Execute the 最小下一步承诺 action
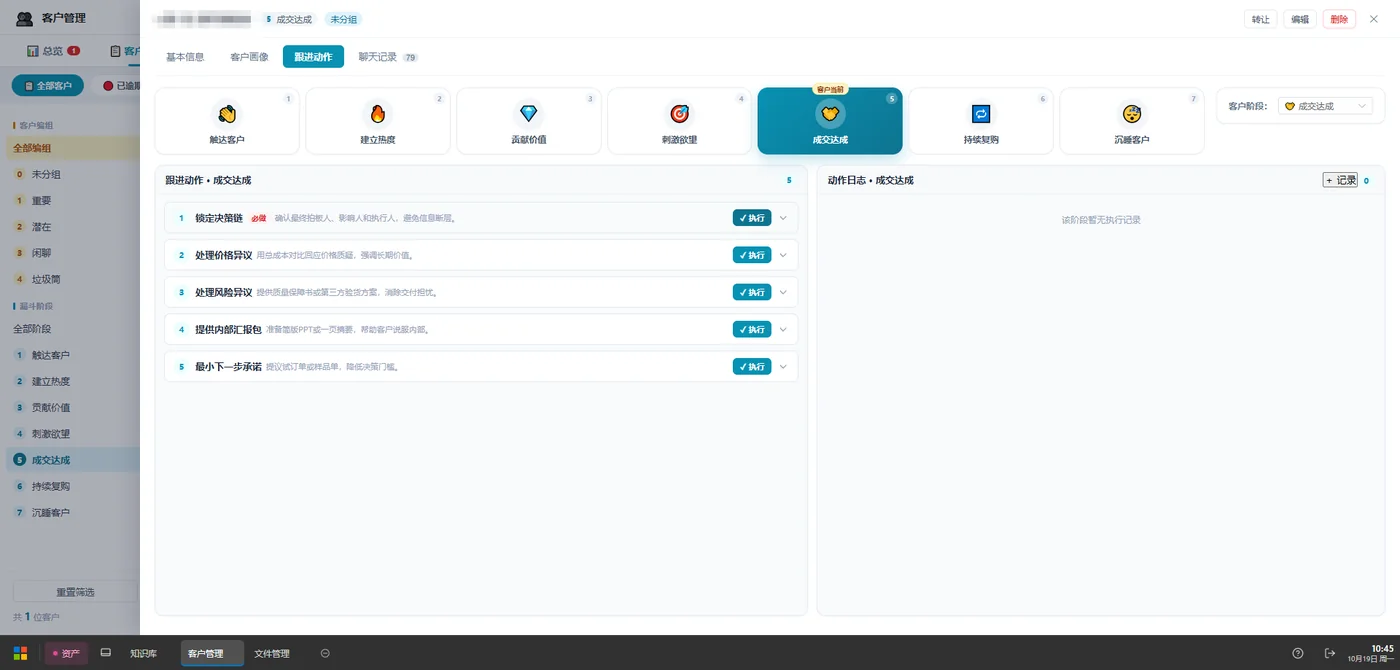 click(x=752, y=366)
